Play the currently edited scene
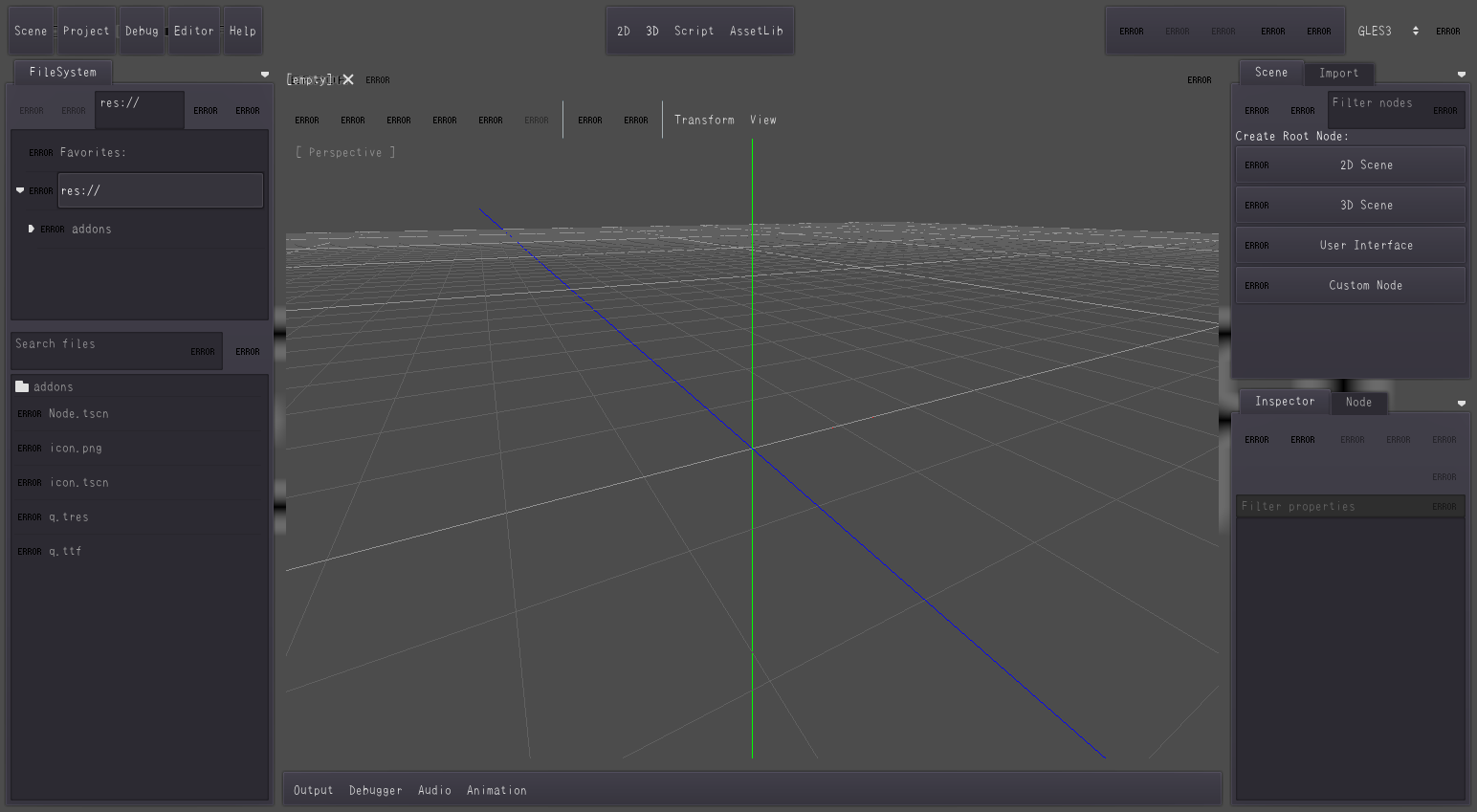This screenshot has width=1477, height=812. pos(1272,31)
